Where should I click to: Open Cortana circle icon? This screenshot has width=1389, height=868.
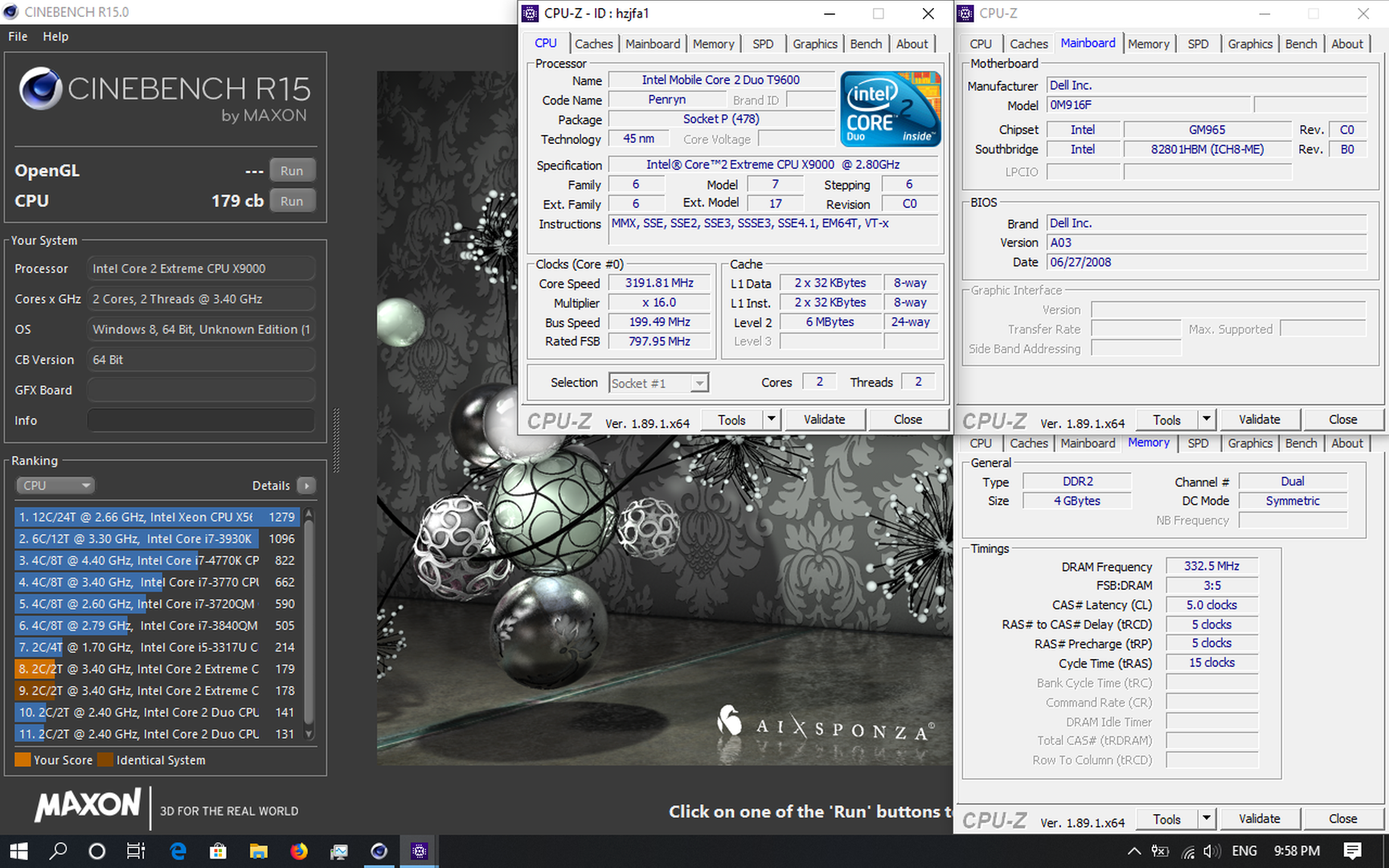(x=96, y=851)
